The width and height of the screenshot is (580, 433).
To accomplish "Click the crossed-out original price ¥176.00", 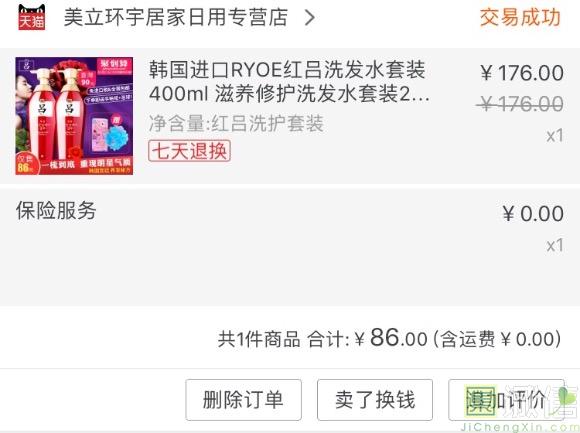I will (520, 104).
